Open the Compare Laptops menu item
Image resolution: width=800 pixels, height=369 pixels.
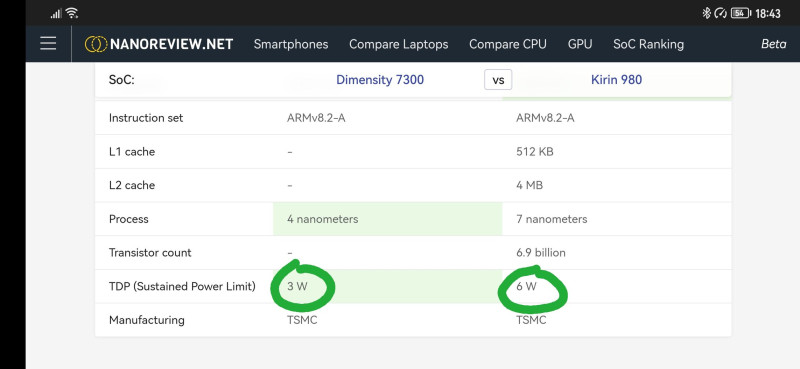[x=398, y=44]
